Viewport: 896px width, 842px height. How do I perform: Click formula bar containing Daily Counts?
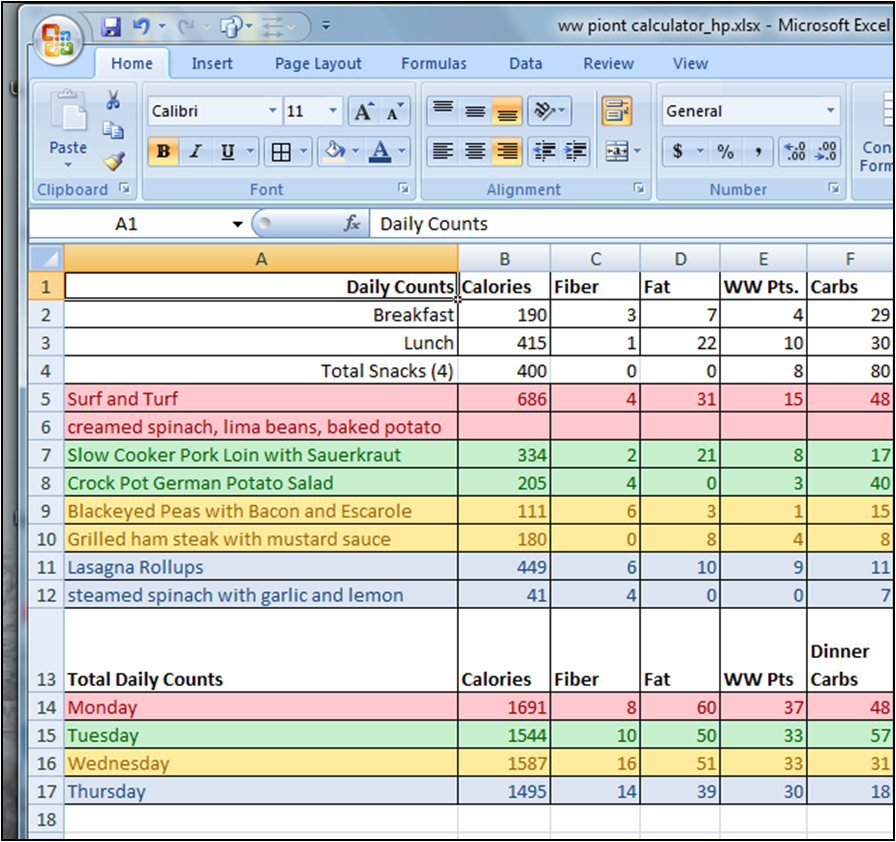point(631,224)
